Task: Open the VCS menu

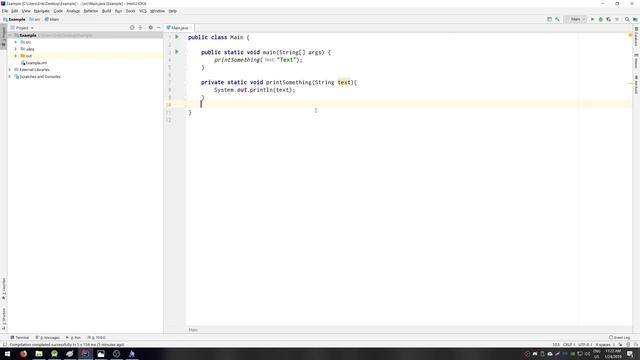Action: (143, 11)
